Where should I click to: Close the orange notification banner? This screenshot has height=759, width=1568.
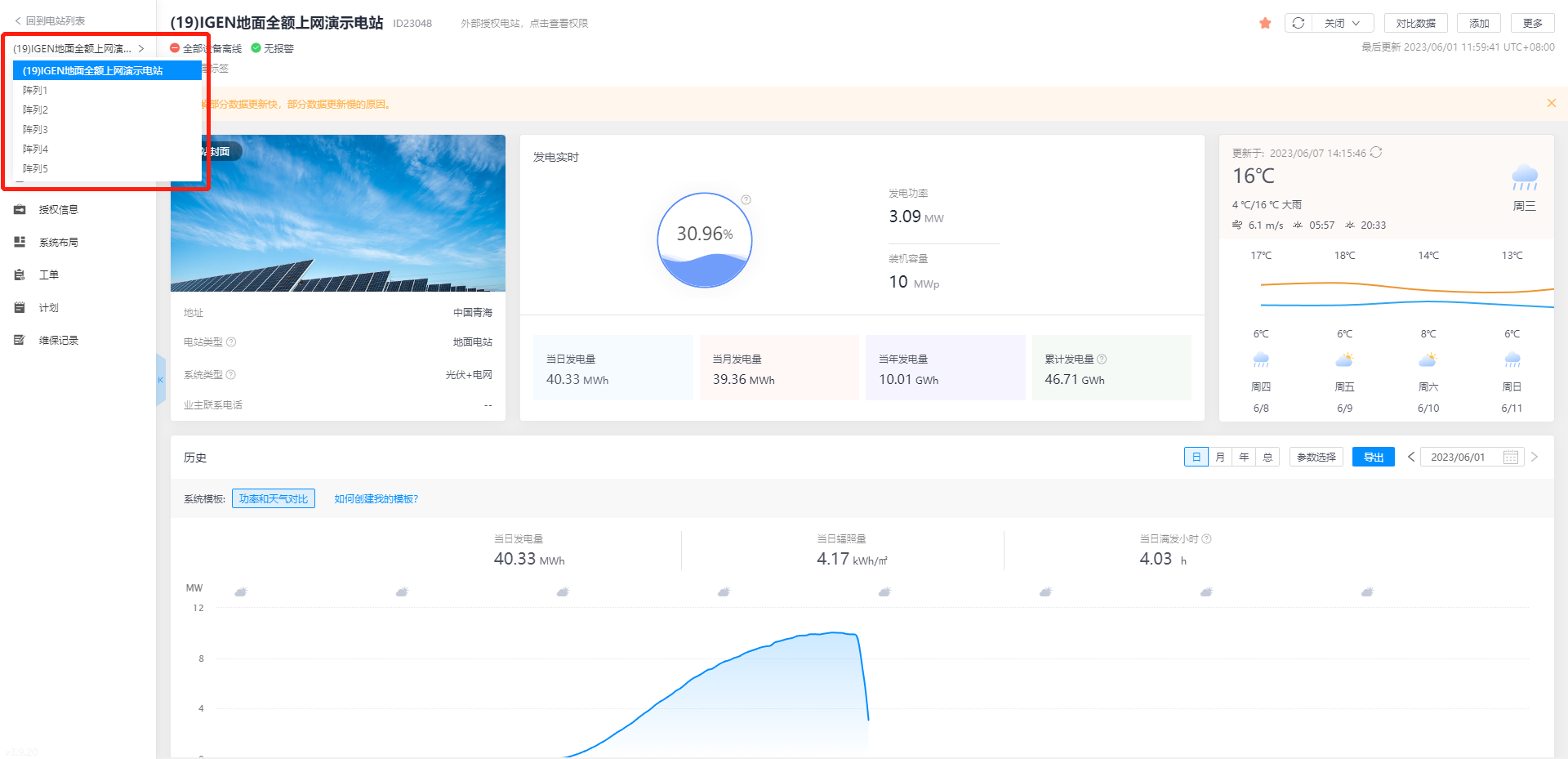click(1551, 103)
